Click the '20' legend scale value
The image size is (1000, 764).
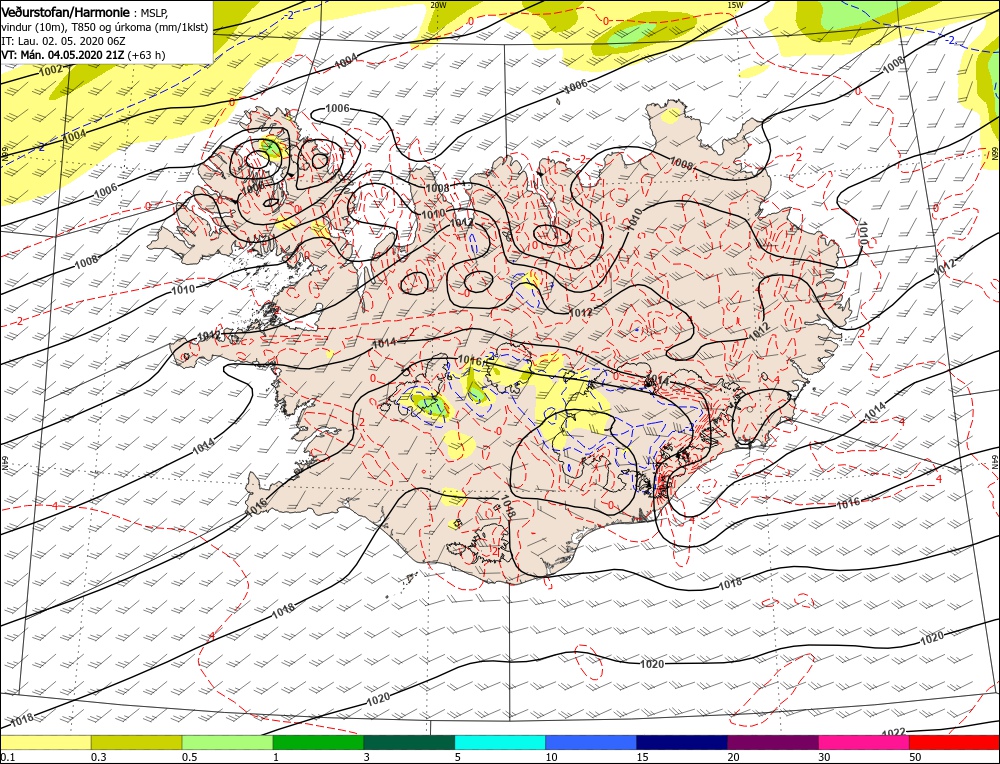pyautogui.click(x=734, y=756)
